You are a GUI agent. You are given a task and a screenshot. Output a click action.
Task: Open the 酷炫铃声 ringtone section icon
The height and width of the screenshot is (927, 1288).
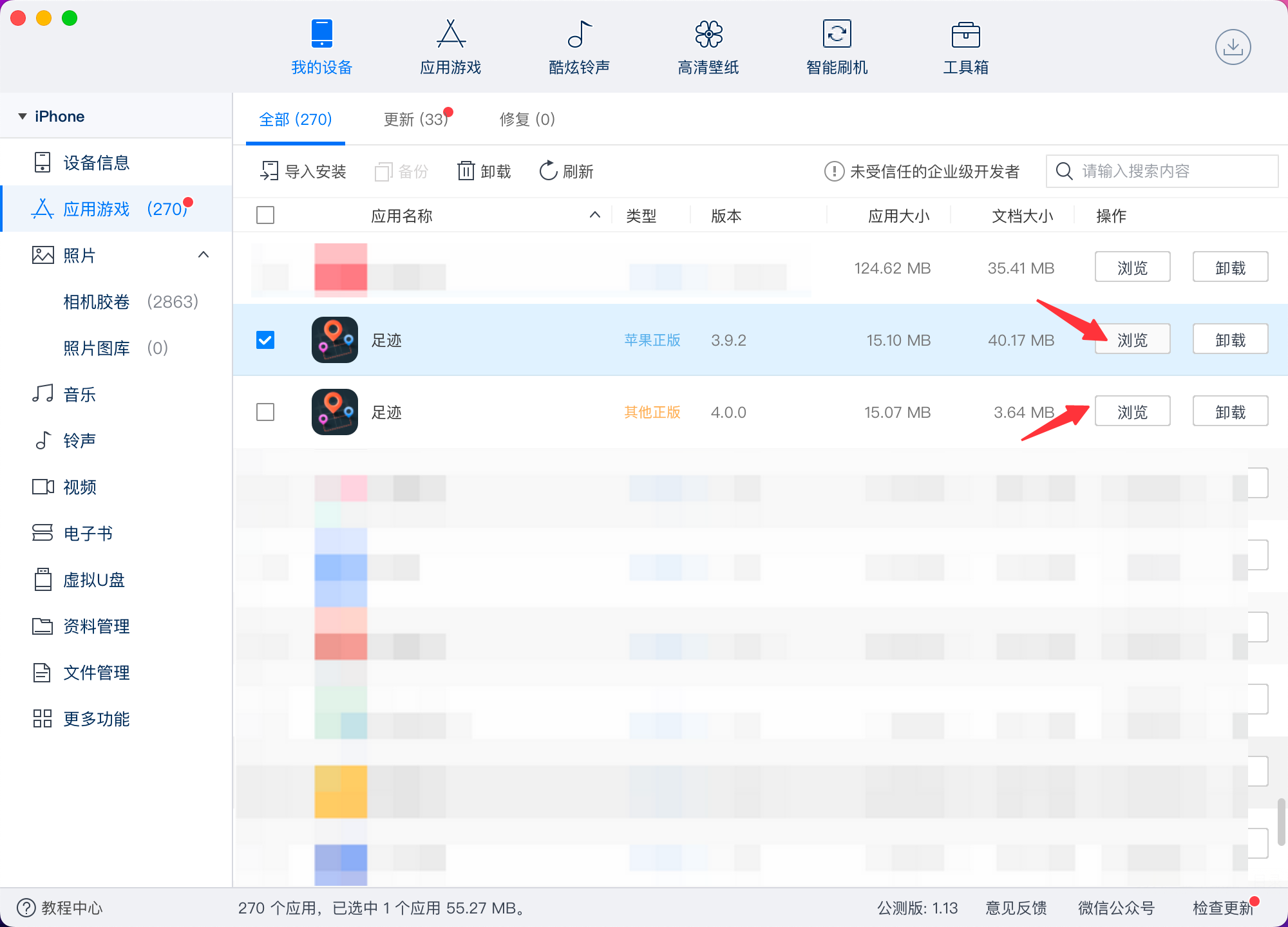click(x=579, y=34)
